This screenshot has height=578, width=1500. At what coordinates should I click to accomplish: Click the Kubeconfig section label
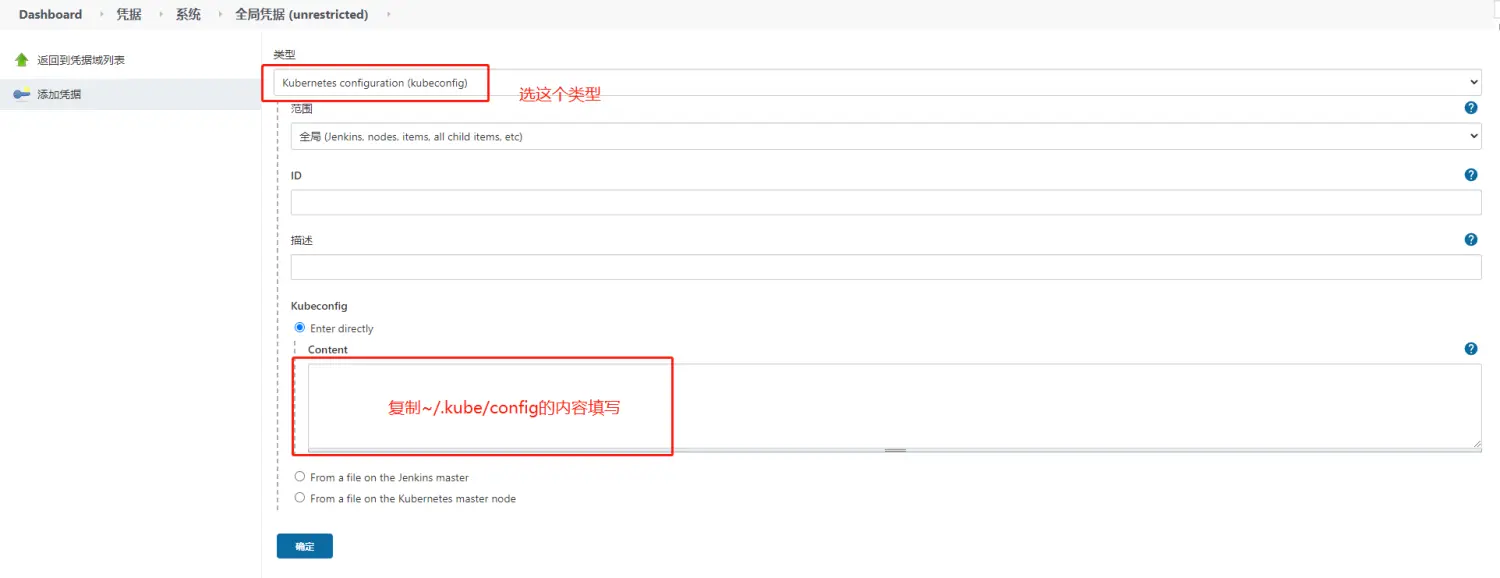pos(319,306)
